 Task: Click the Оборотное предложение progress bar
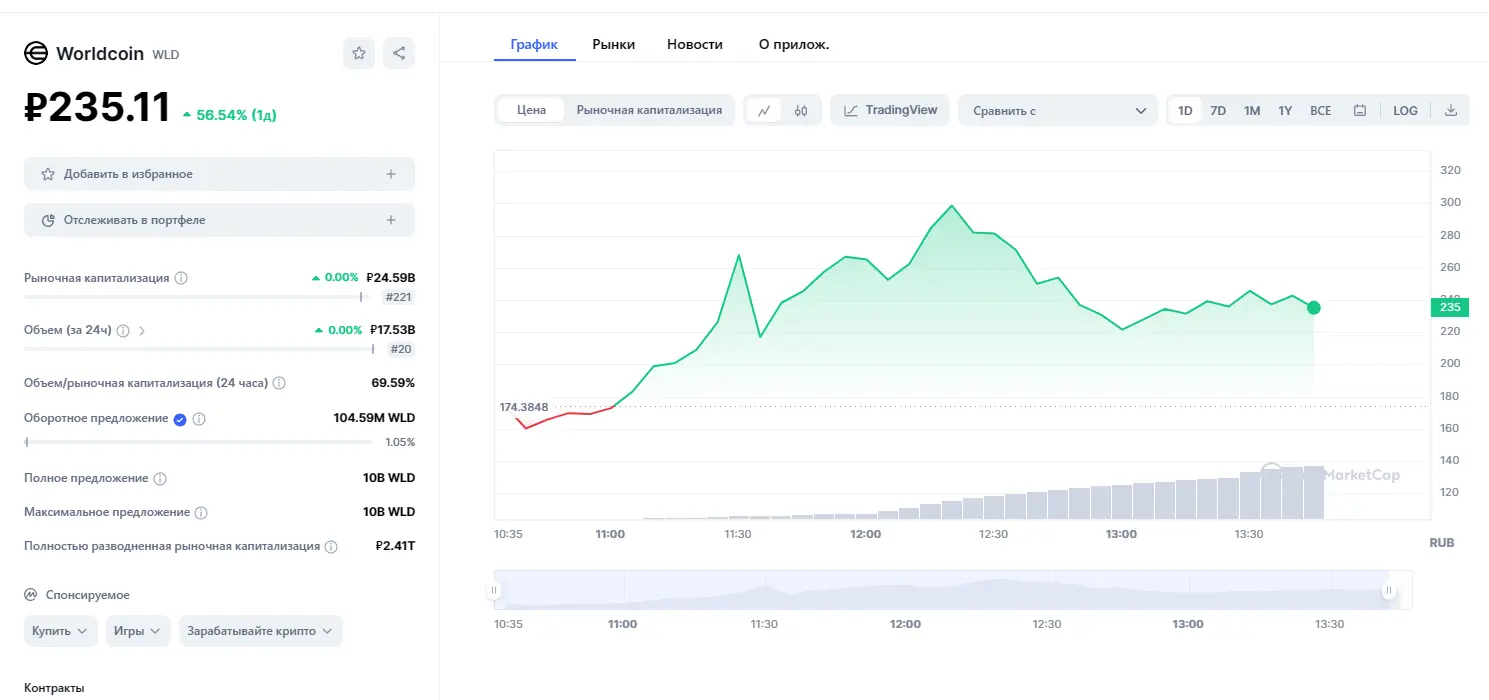tap(198, 442)
